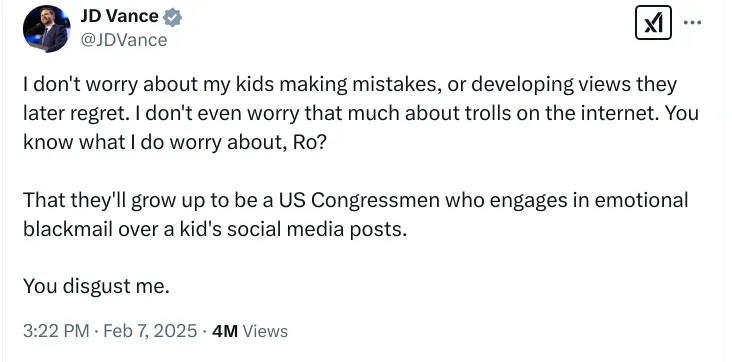Viewport: 732px width, 362px height.
Task: Click the "You disgust me." line
Action: tap(96, 286)
